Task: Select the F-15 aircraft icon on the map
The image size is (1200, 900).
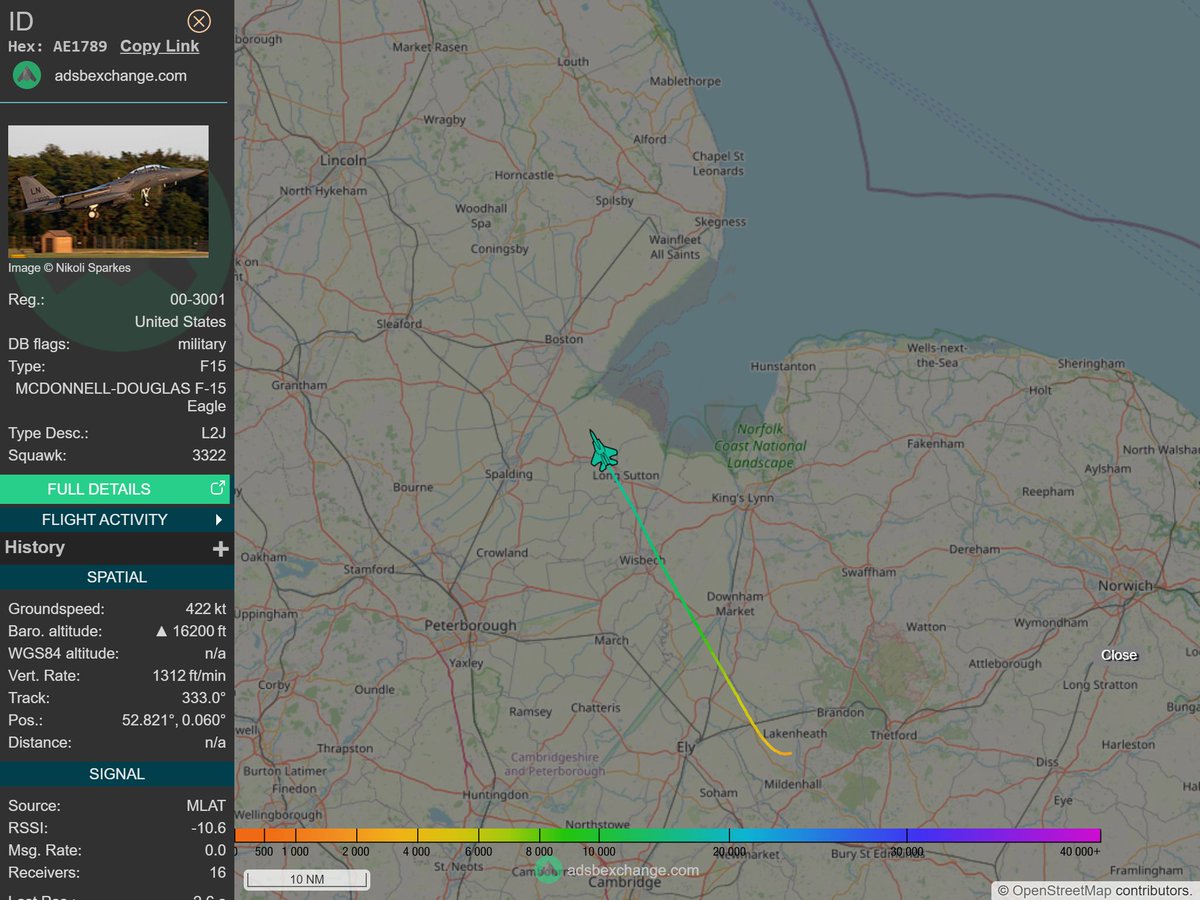Action: [x=601, y=450]
